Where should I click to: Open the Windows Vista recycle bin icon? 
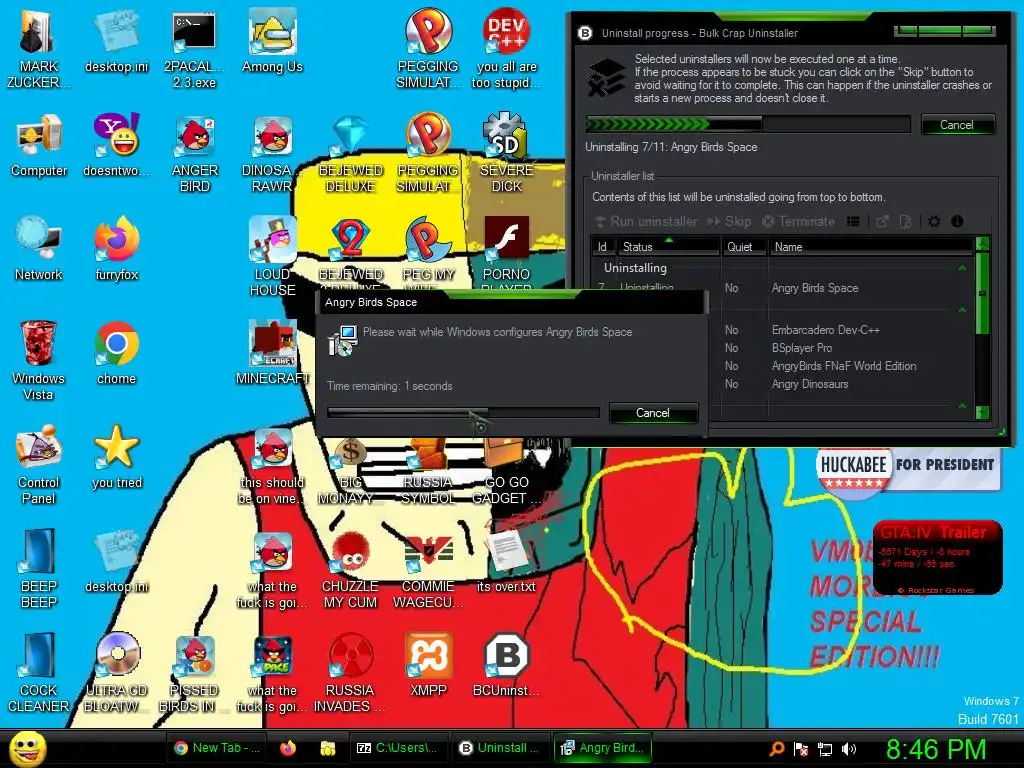point(38,360)
